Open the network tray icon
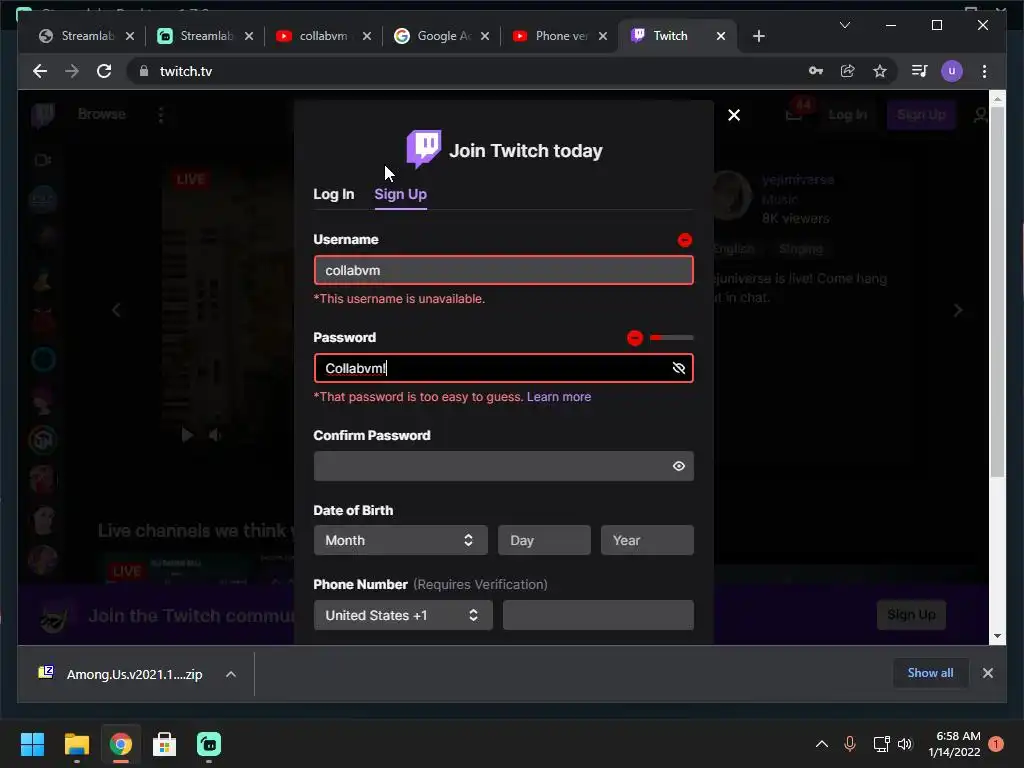 click(x=881, y=744)
